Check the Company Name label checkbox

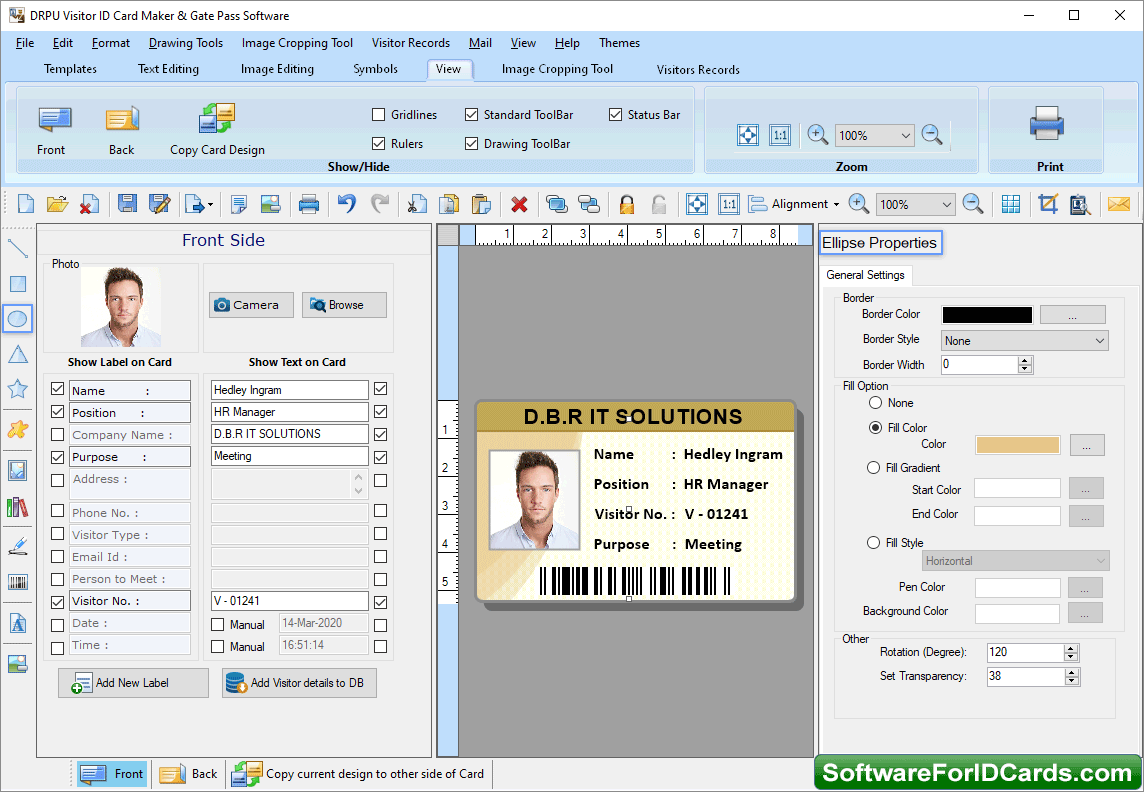click(x=58, y=435)
